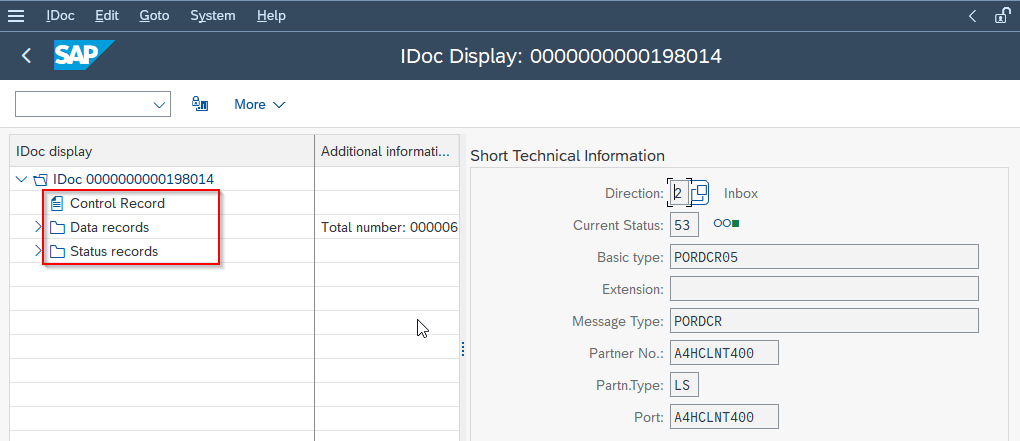This screenshot has width=1020, height=441.
Task: Open the System menu
Action: (x=213, y=16)
